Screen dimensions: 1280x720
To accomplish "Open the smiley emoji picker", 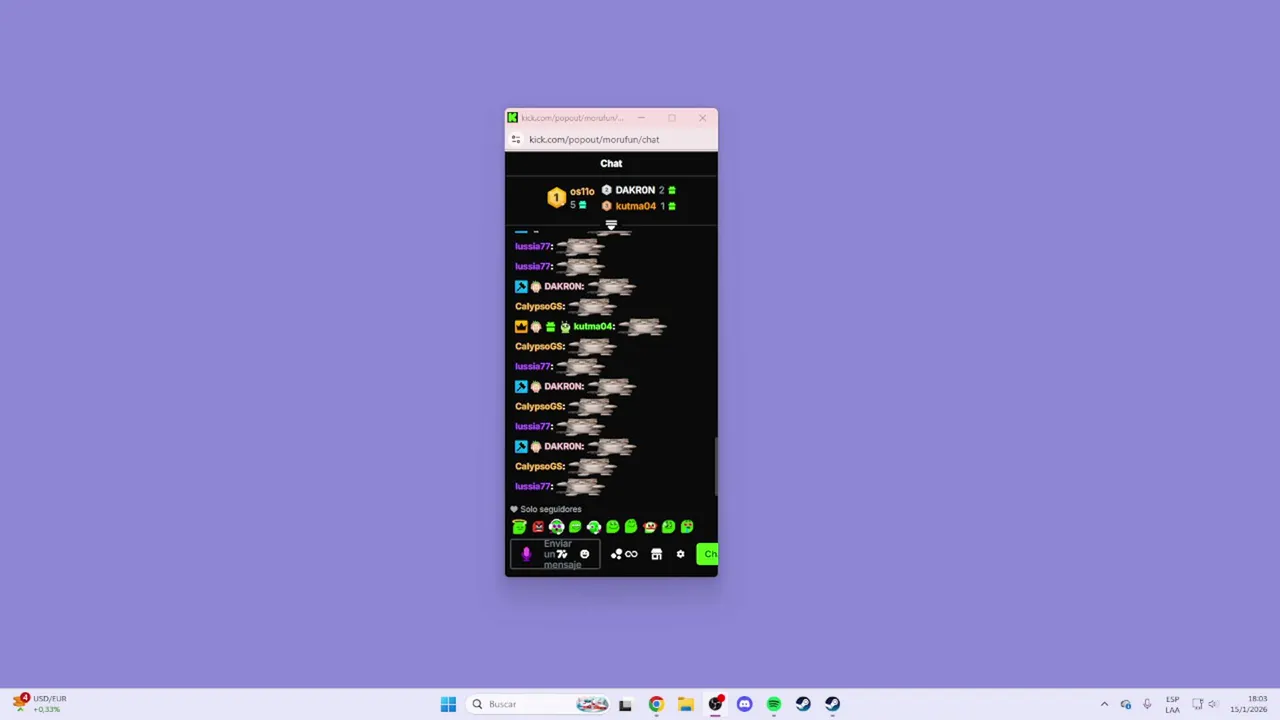I will [x=585, y=554].
